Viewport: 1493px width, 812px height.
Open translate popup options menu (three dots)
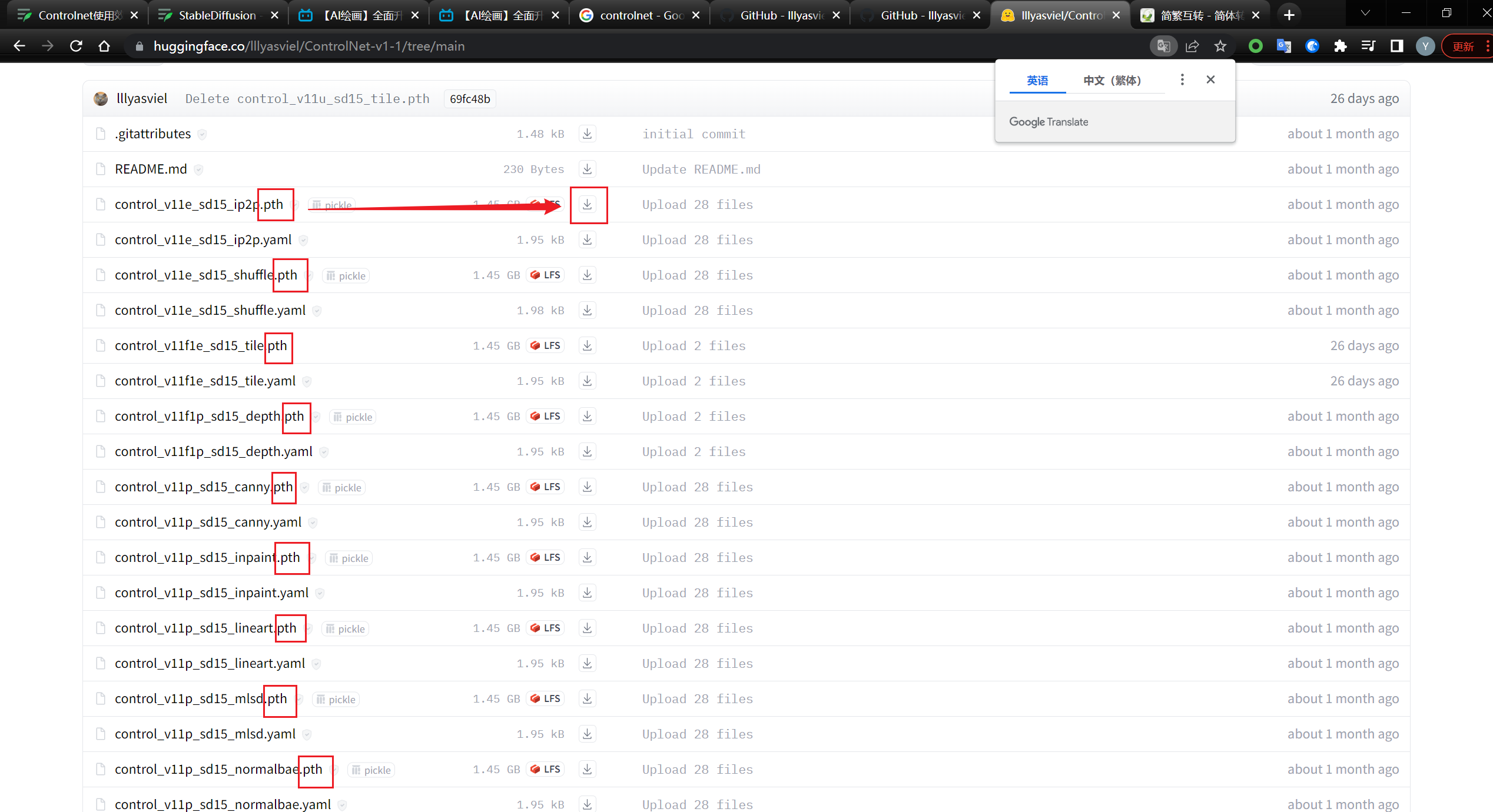(1182, 79)
